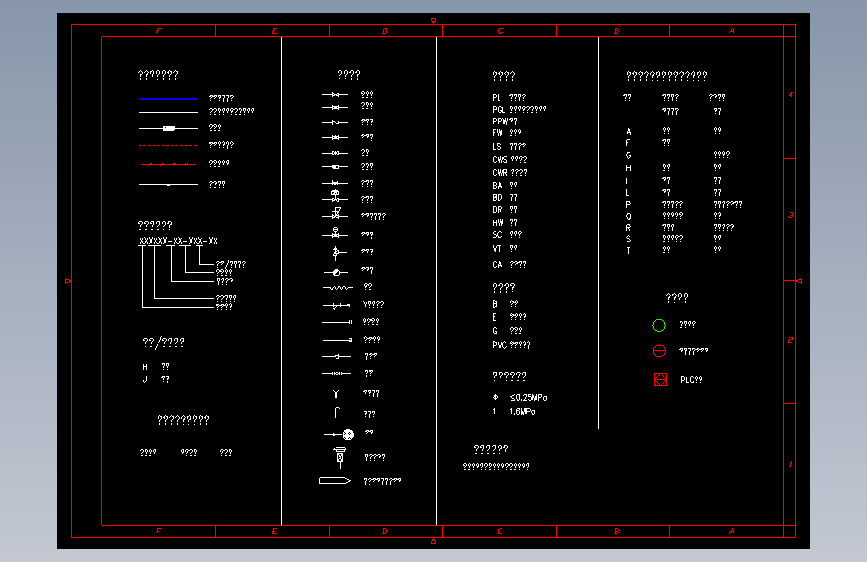Select the wavy zigzag line symbol

[337, 288]
